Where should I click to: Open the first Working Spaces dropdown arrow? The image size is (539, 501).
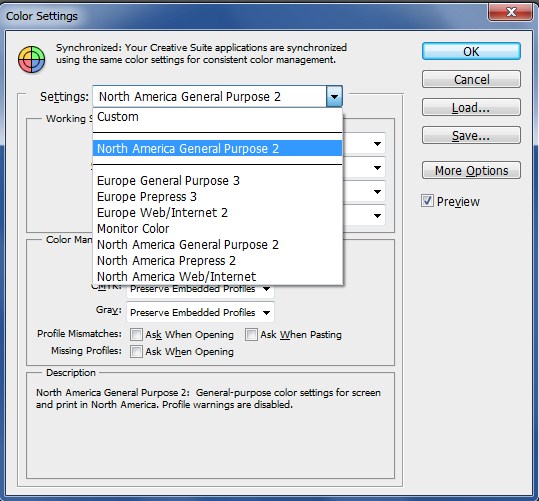pyautogui.click(x=377, y=143)
